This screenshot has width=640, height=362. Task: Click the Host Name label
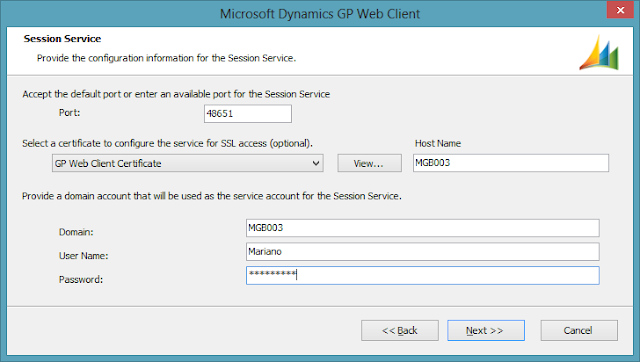coord(438,143)
